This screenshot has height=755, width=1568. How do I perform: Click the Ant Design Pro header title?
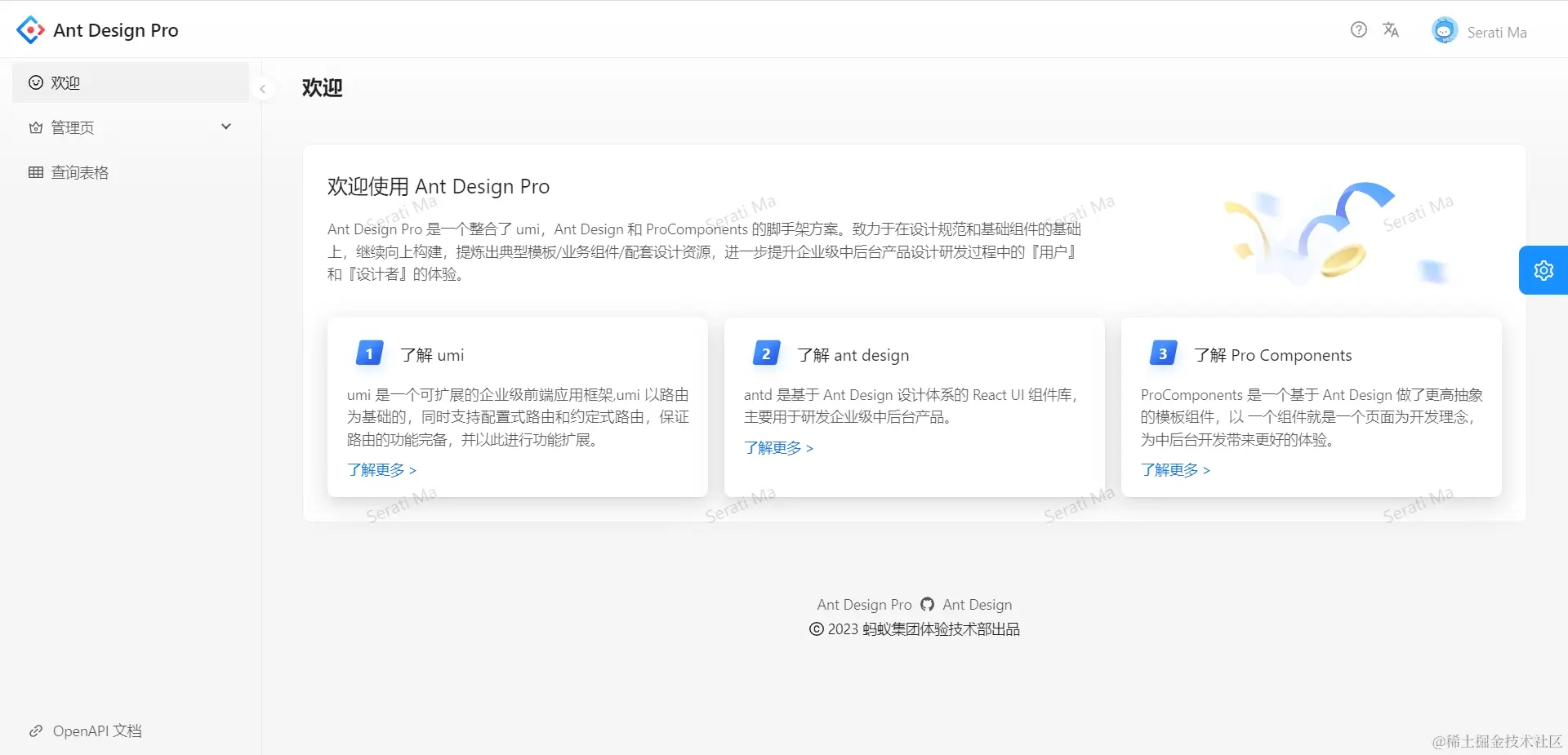tap(116, 30)
